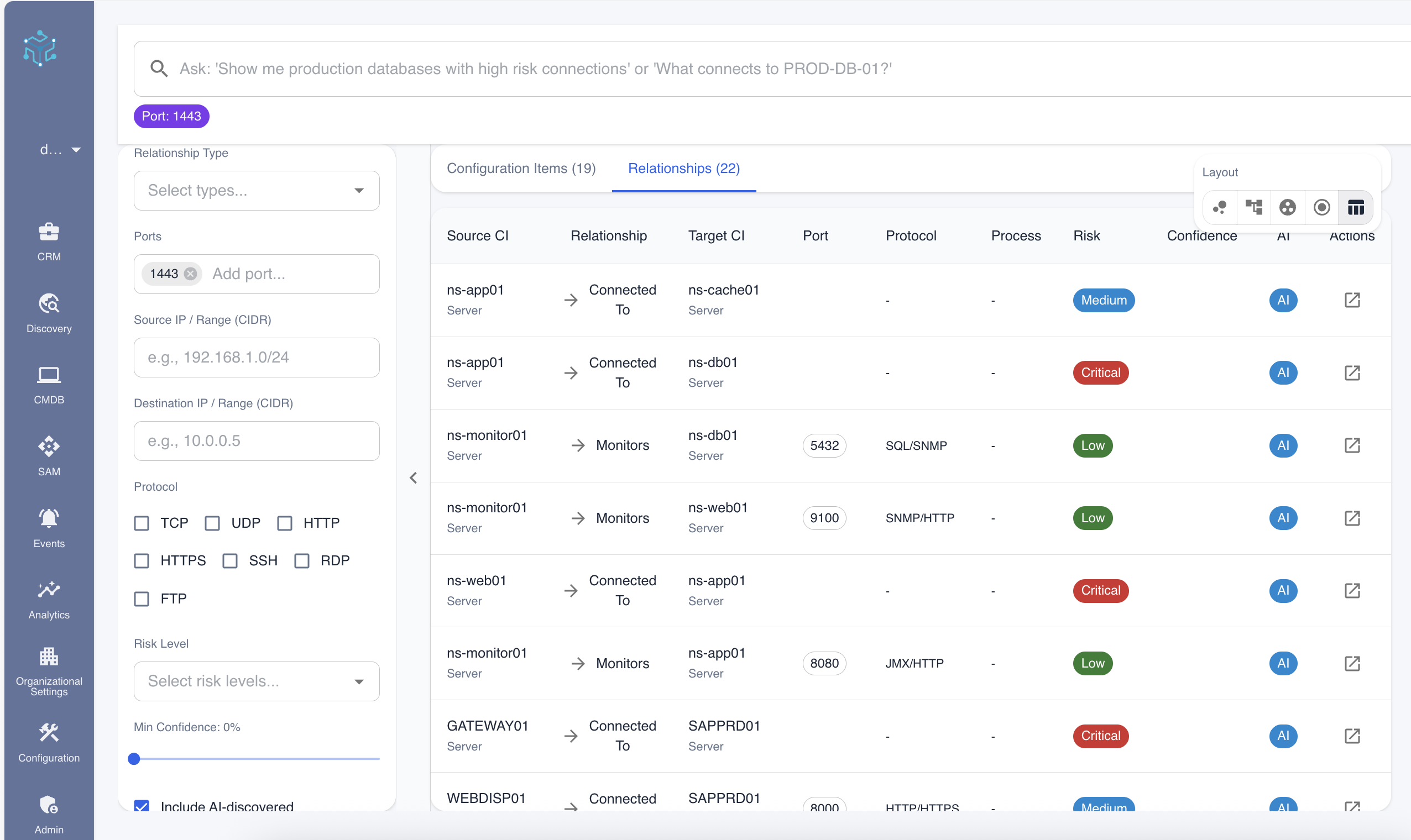Open the Events section in the sidebar
This screenshot has height=840, width=1411.
[x=49, y=527]
